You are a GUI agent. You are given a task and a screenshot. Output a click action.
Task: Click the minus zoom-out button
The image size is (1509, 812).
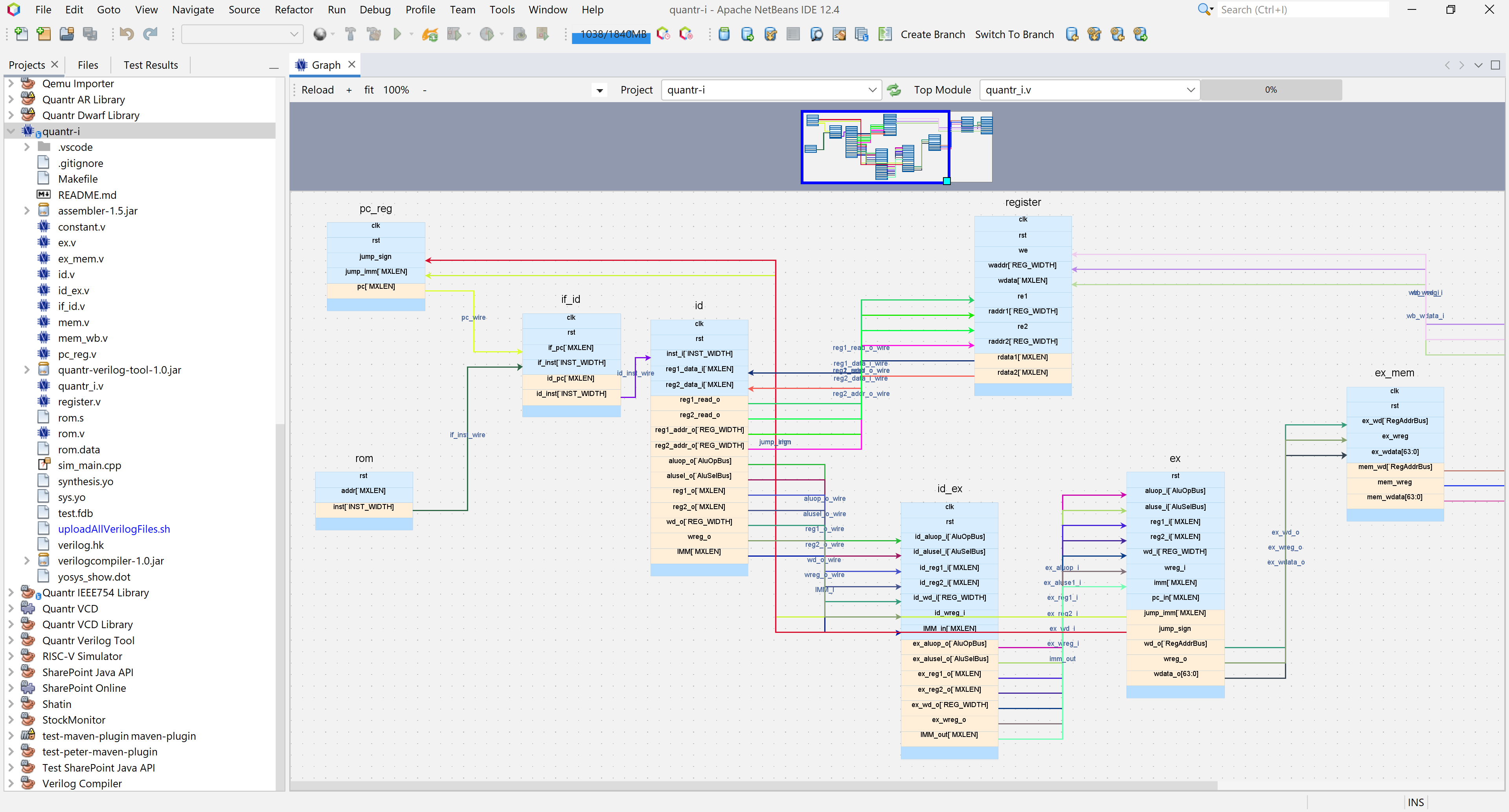(424, 90)
